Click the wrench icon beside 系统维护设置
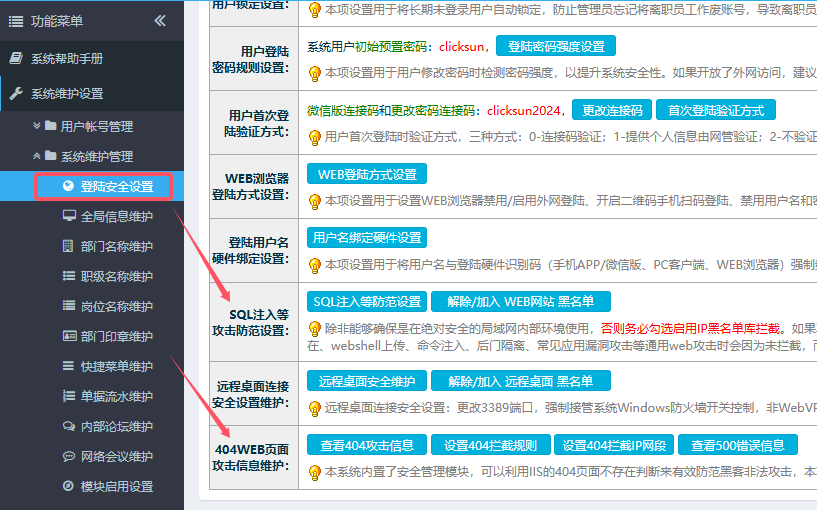The width and height of the screenshot is (817, 510). coord(15,93)
